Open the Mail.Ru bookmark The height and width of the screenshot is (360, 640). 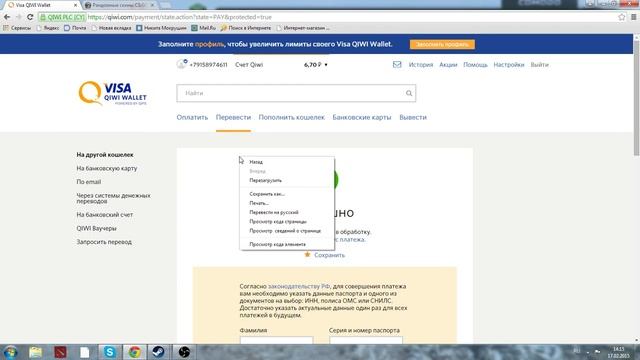click(x=203, y=28)
